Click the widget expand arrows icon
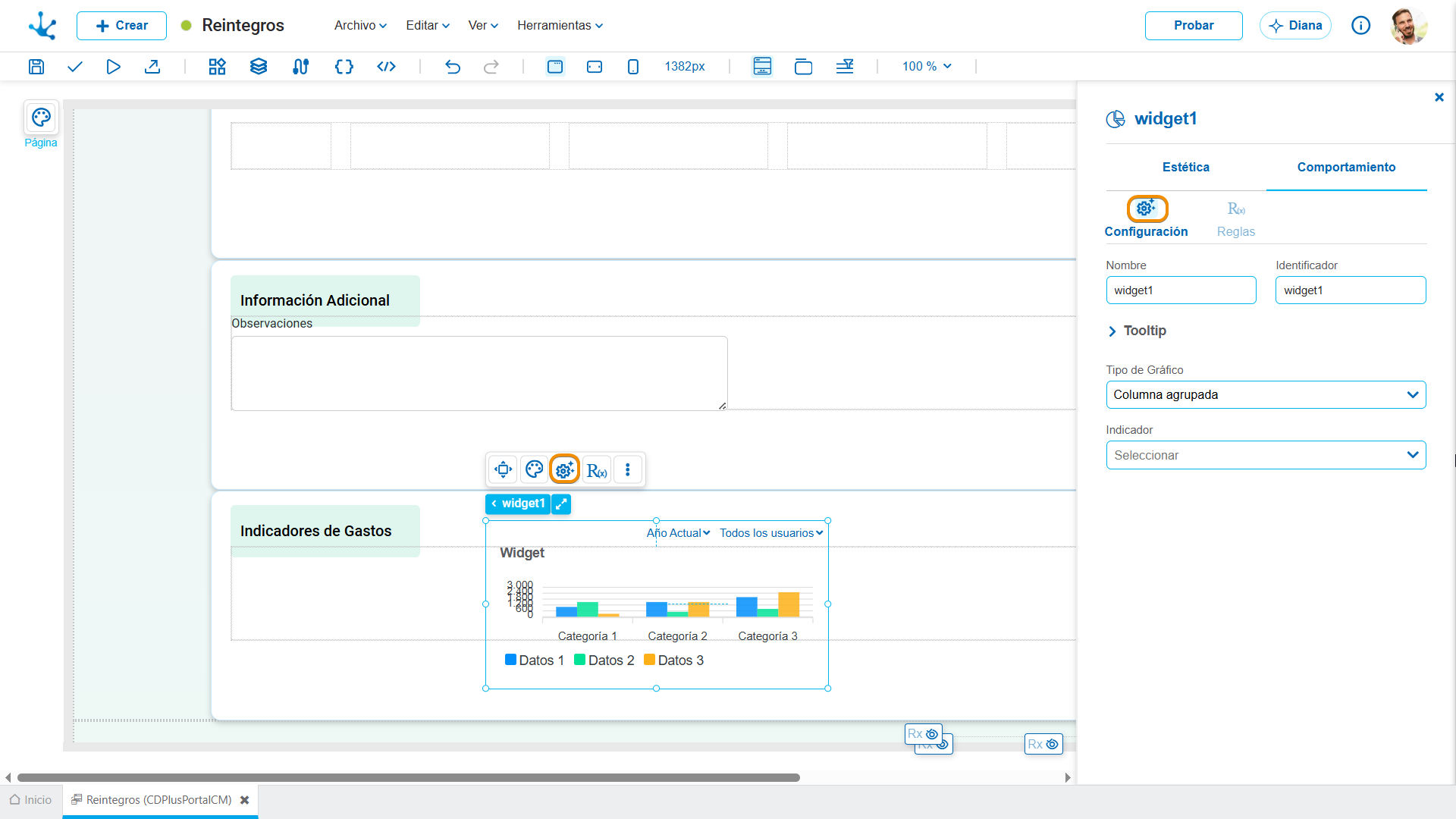The image size is (1456, 819). coord(561,504)
